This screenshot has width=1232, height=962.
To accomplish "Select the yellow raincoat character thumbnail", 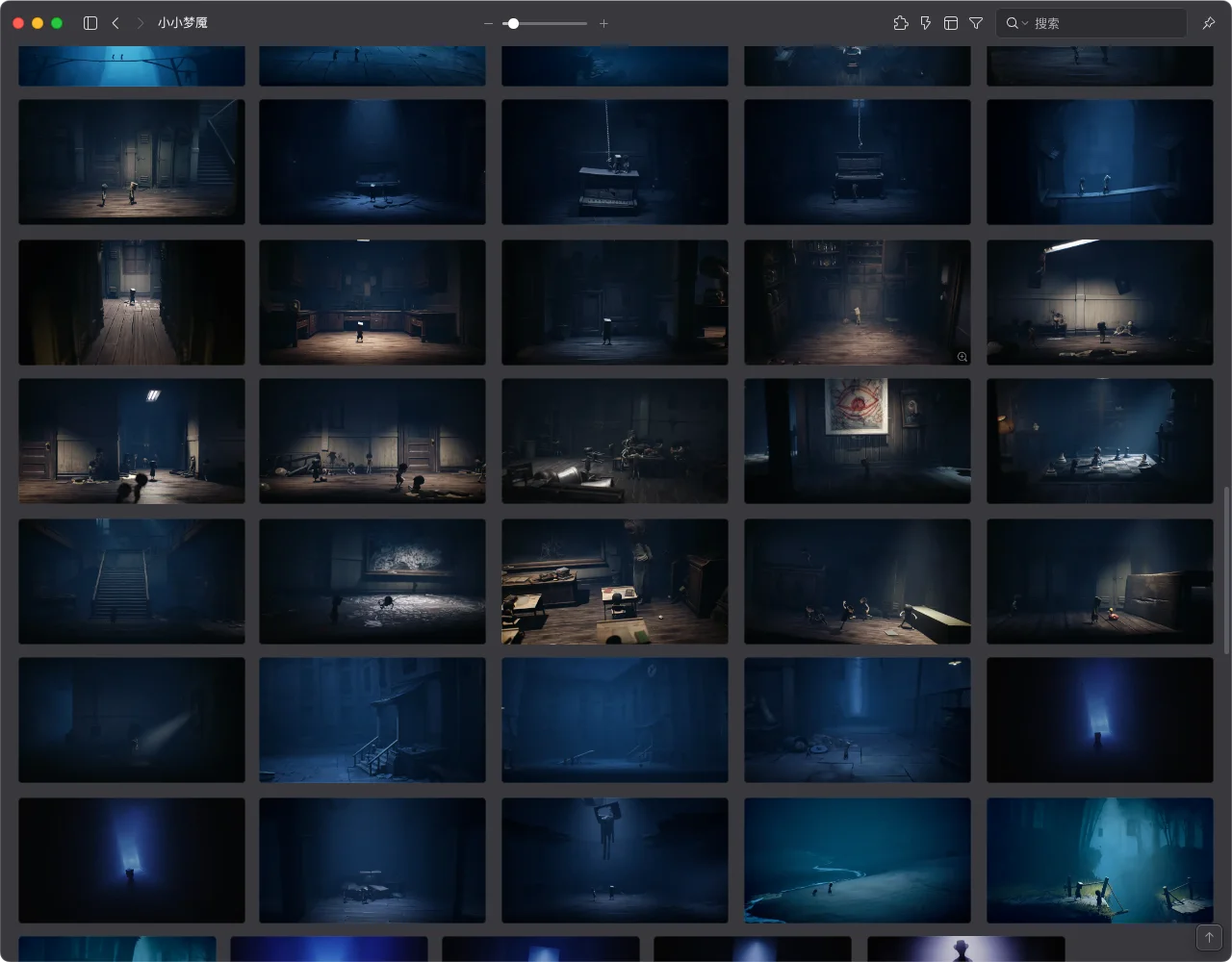I will click(858, 302).
